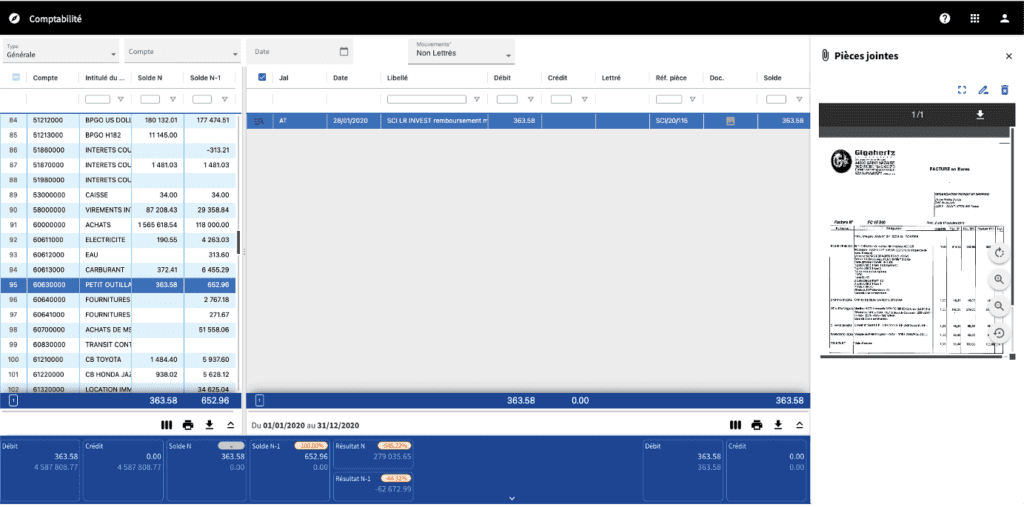Open the Débit column filter funnel
This screenshot has height=507, width=1024.
530,99
